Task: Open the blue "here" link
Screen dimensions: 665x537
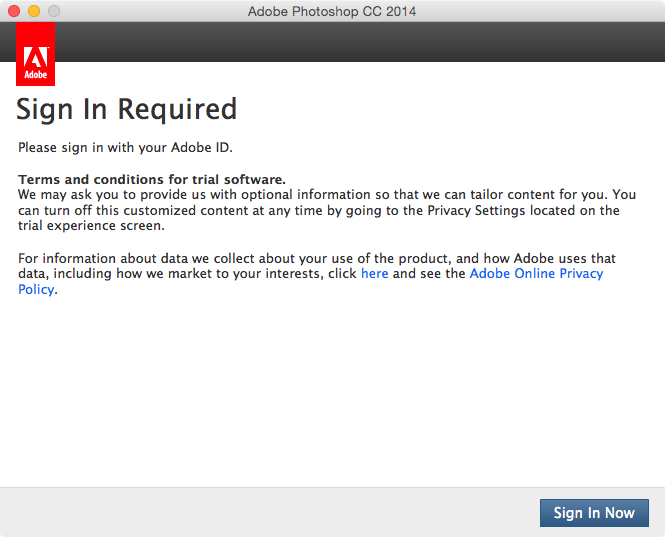Action: click(x=374, y=274)
